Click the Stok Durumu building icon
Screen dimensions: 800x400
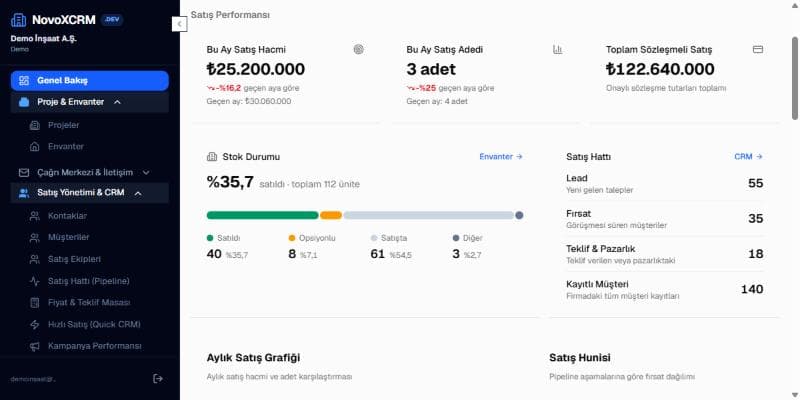click(x=212, y=157)
